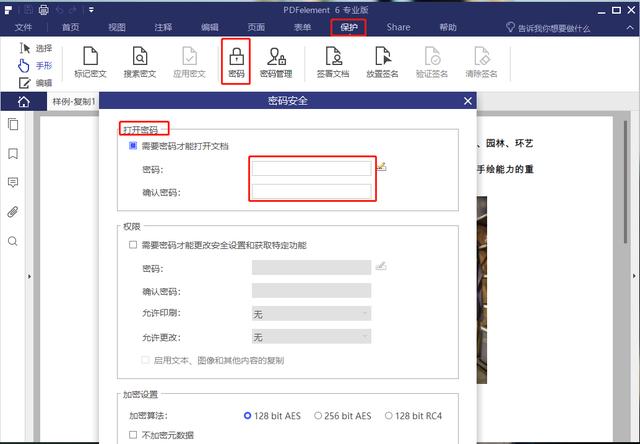
Task: Open the 允许印刷 dropdown
Action: coord(311,314)
